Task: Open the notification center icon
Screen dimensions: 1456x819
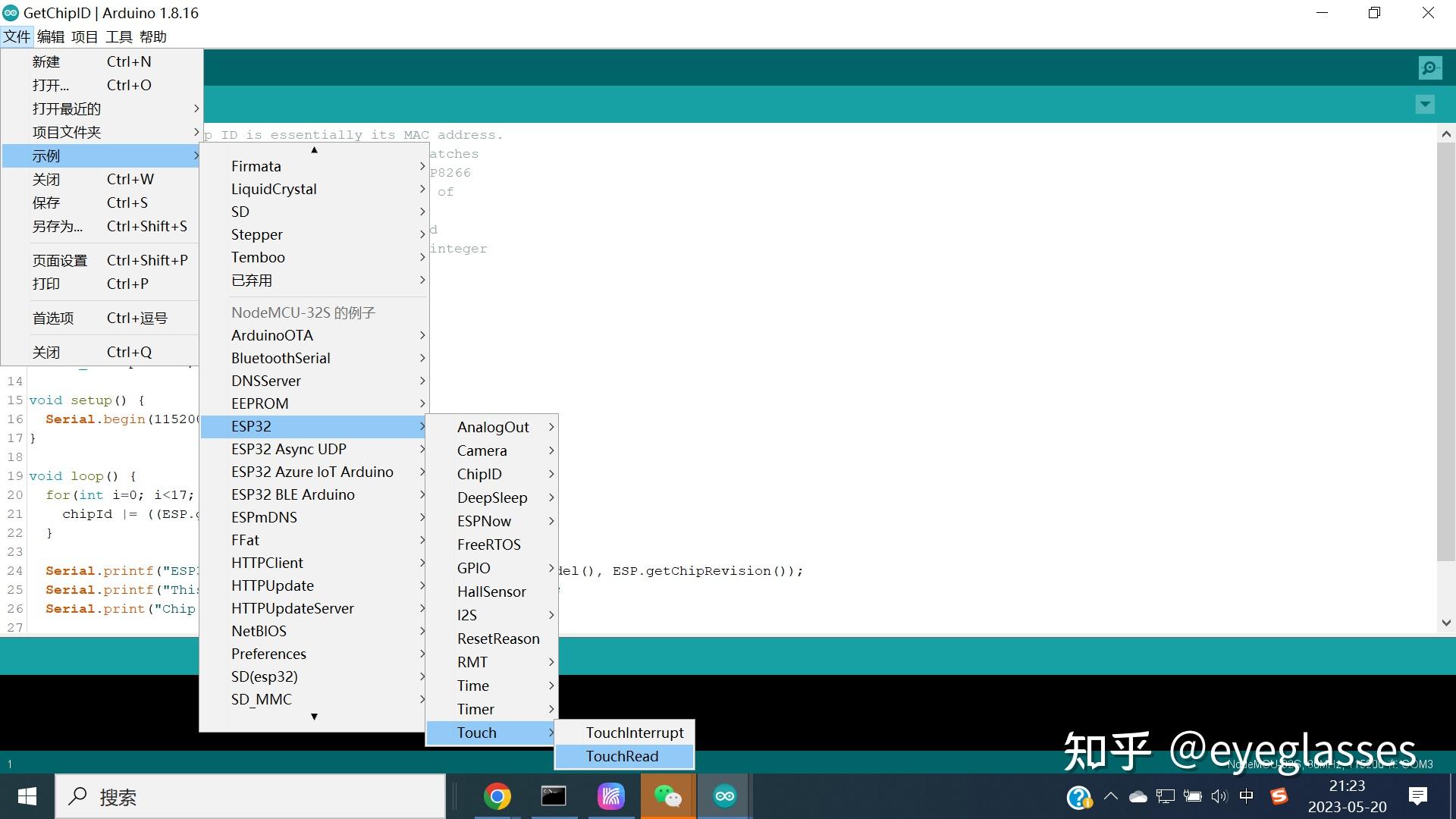Action: 1417,796
